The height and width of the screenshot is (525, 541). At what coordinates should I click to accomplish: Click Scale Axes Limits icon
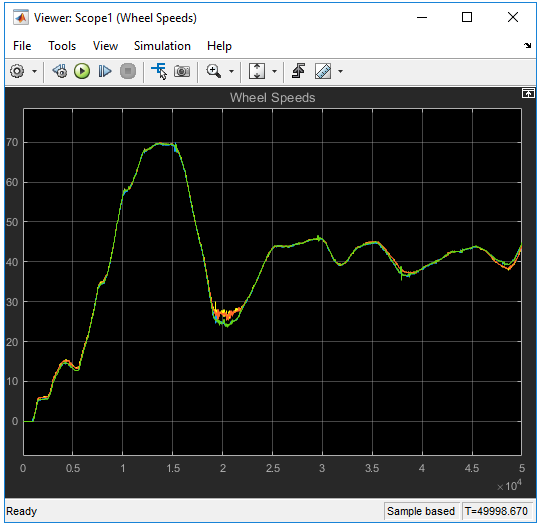click(x=257, y=71)
